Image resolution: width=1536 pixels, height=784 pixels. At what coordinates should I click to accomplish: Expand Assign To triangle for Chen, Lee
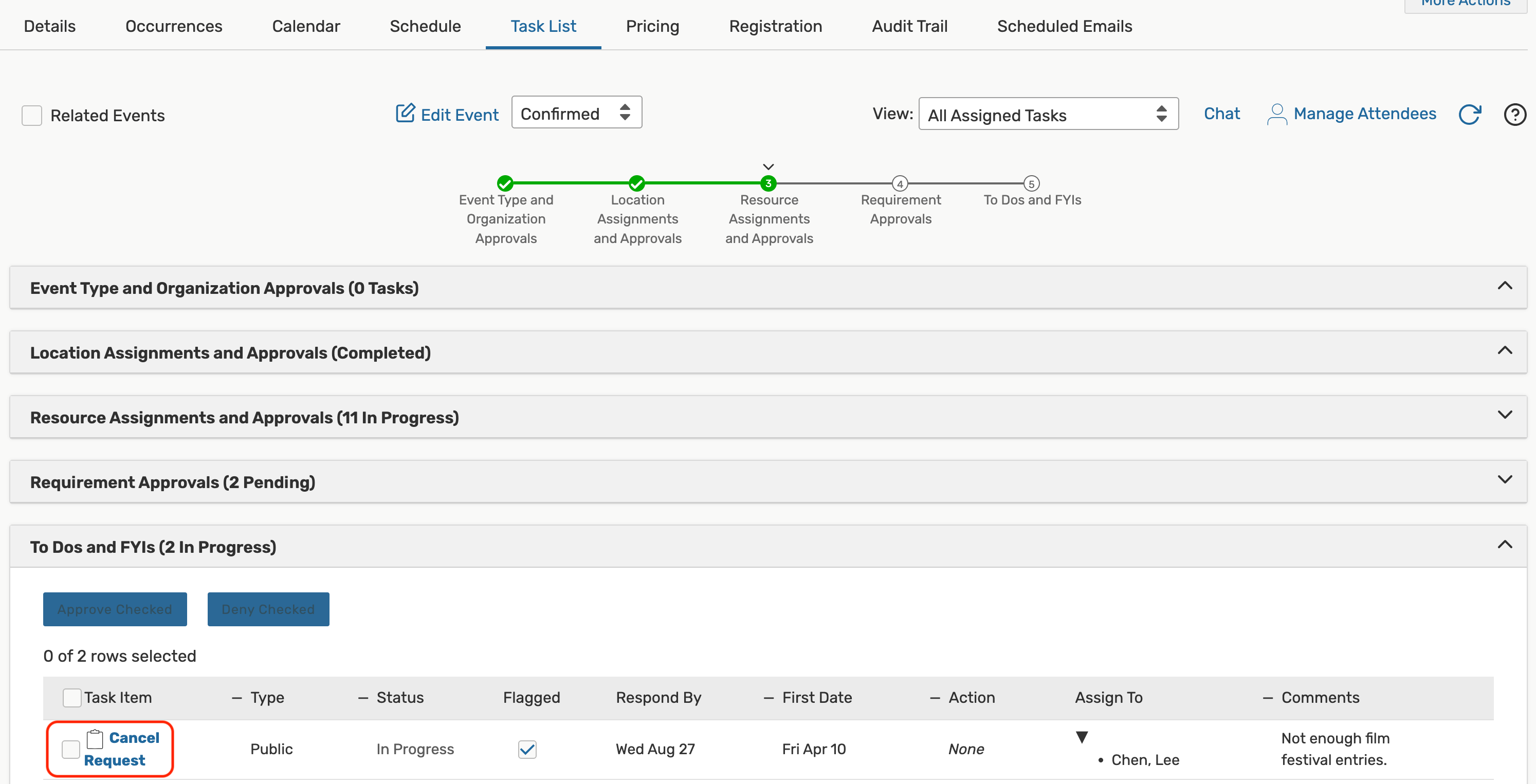click(1082, 737)
